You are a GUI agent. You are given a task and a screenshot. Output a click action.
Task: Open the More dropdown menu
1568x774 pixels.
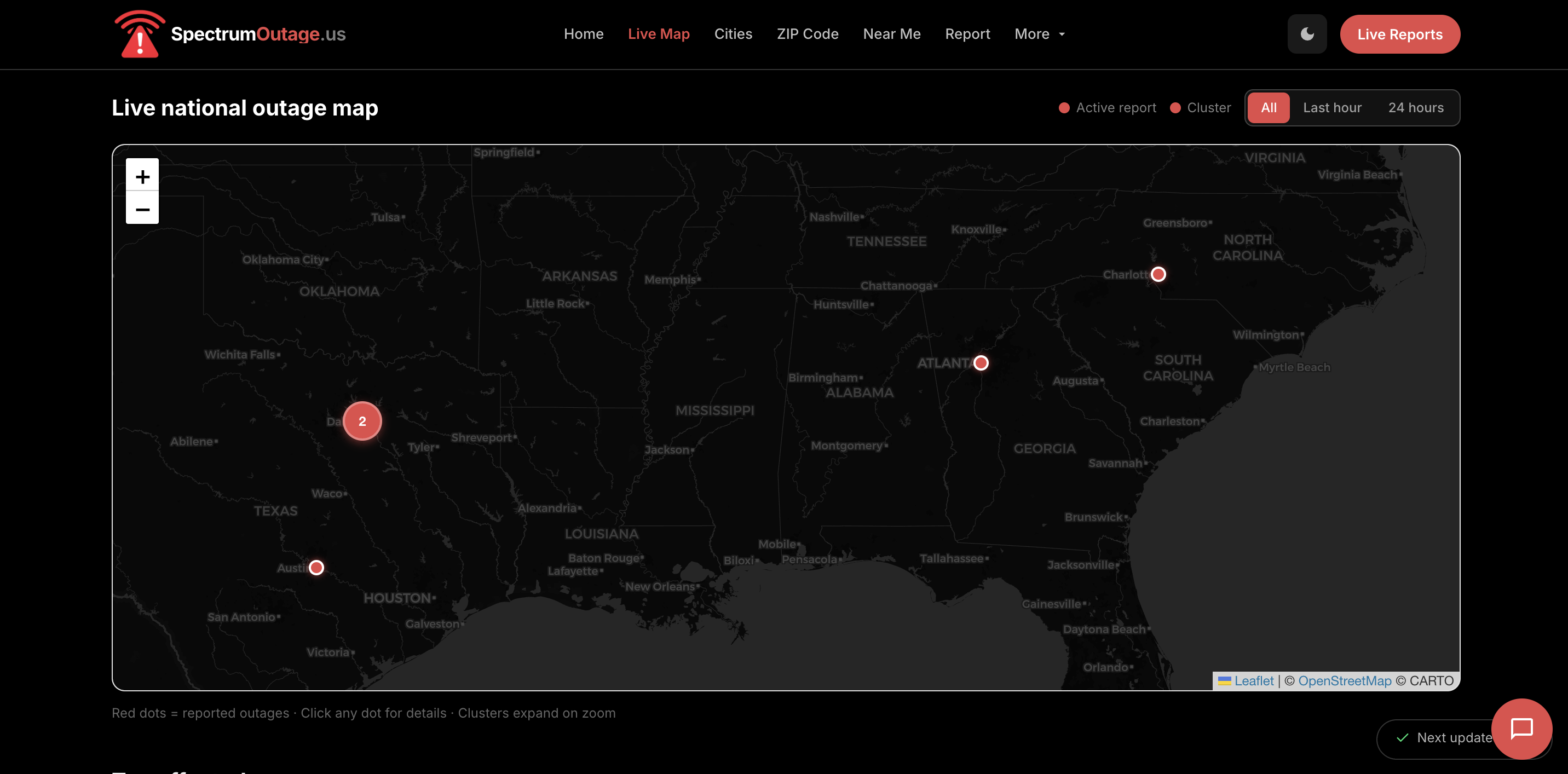(1040, 34)
